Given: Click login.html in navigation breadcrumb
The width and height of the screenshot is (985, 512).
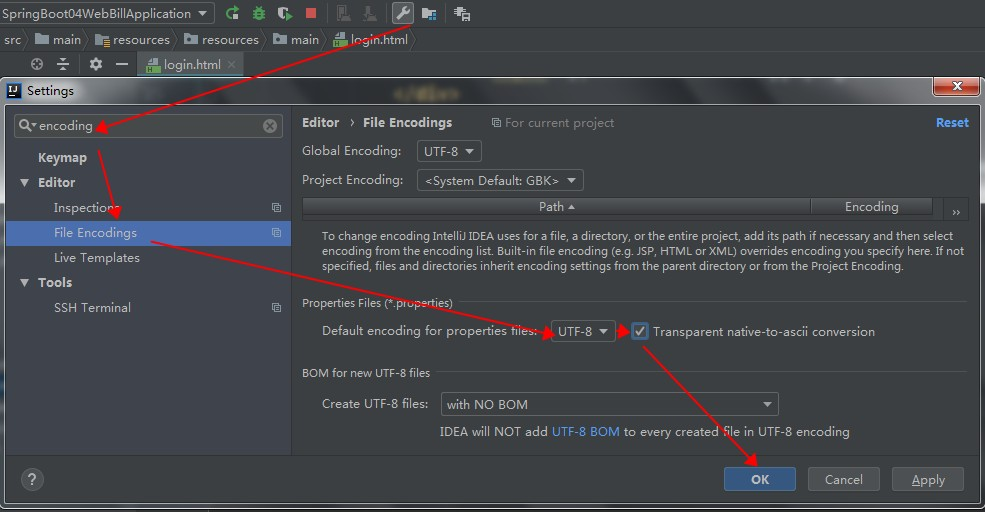Looking at the screenshot, I should pyautogui.click(x=371, y=40).
